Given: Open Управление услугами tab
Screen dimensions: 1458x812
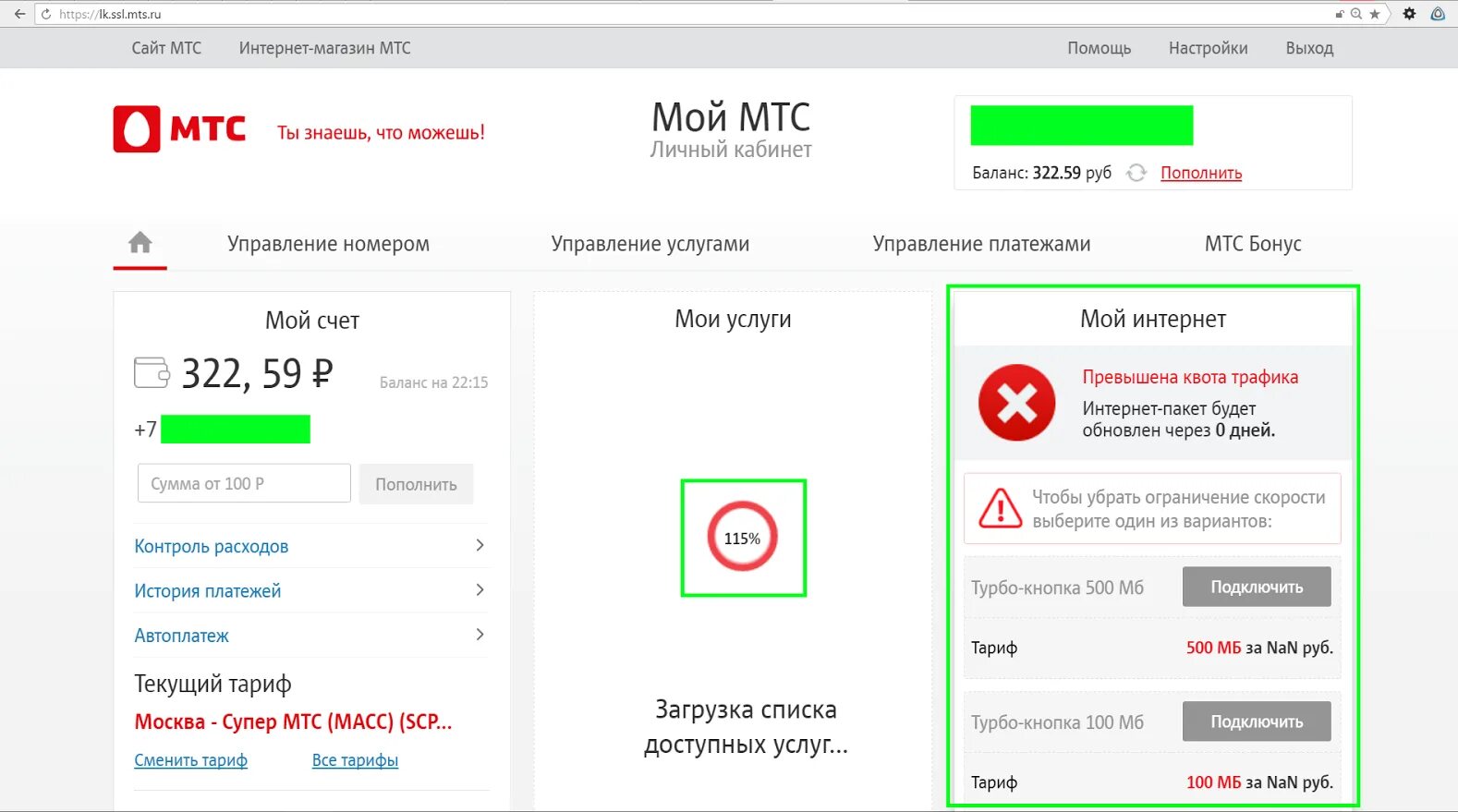Looking at the screenshot, I should (x=650, y=244).
